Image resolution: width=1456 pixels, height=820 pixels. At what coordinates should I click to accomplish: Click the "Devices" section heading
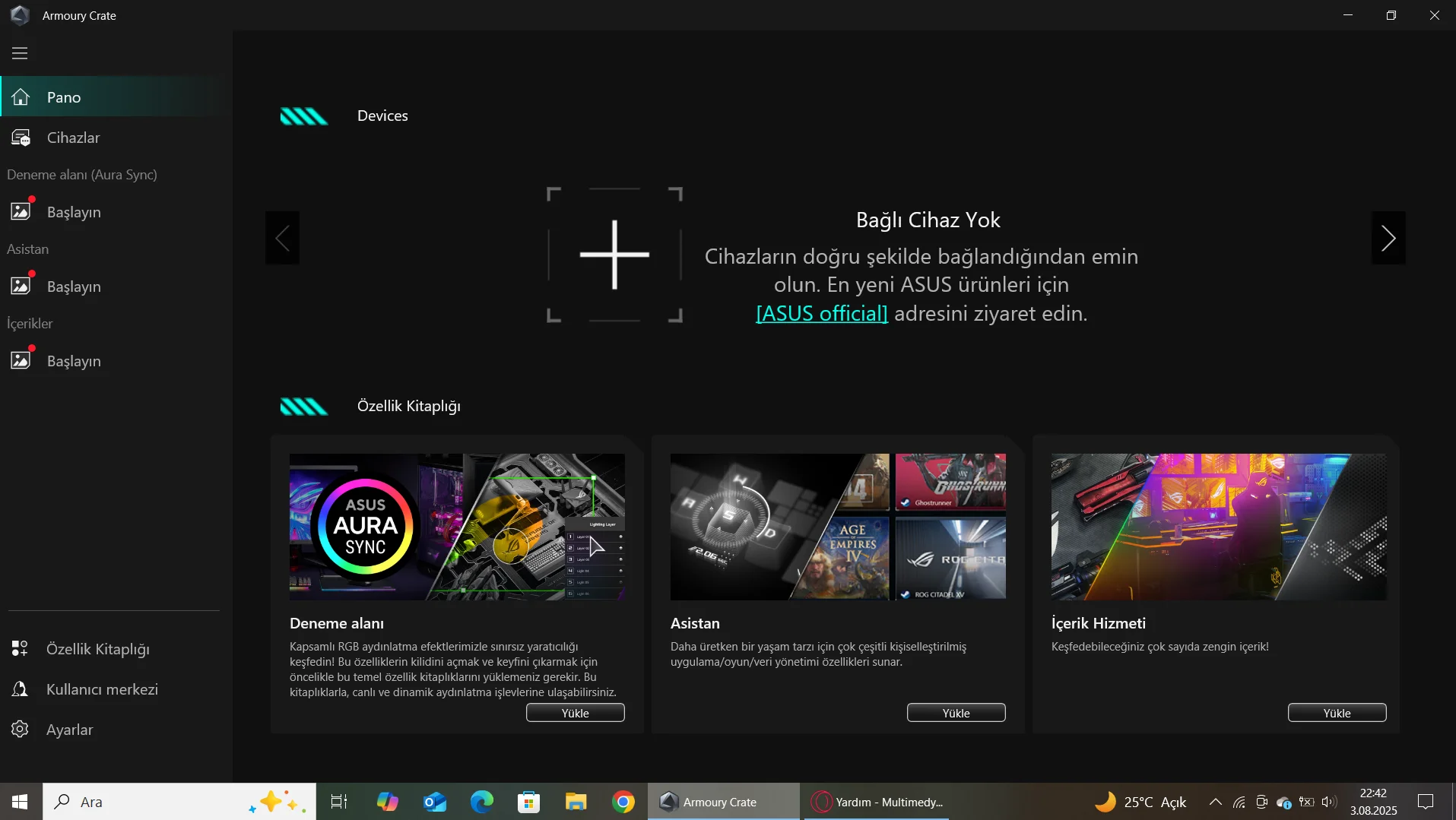coord(382,116)
